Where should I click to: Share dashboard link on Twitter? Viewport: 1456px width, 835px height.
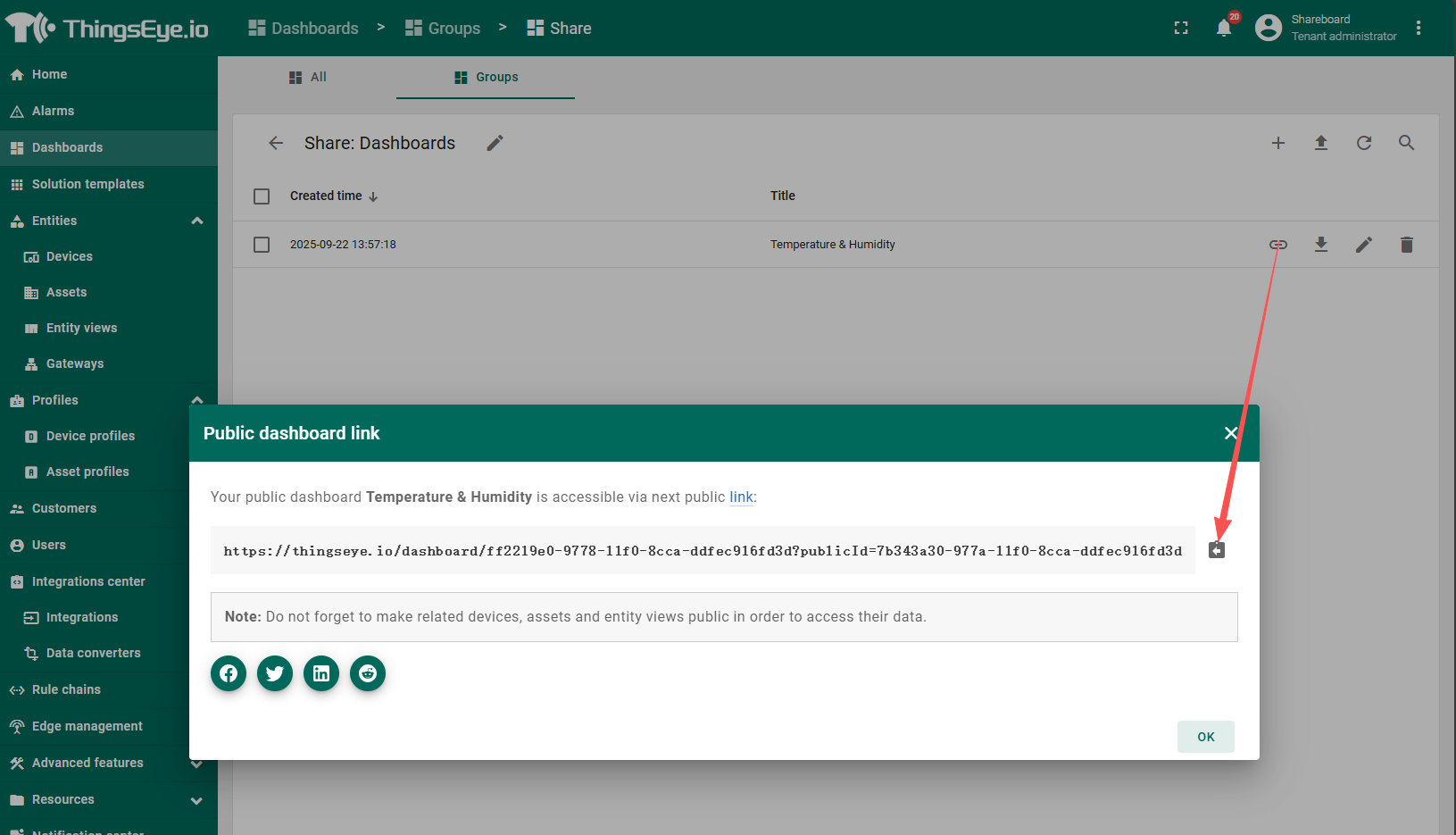coord(275,673)
